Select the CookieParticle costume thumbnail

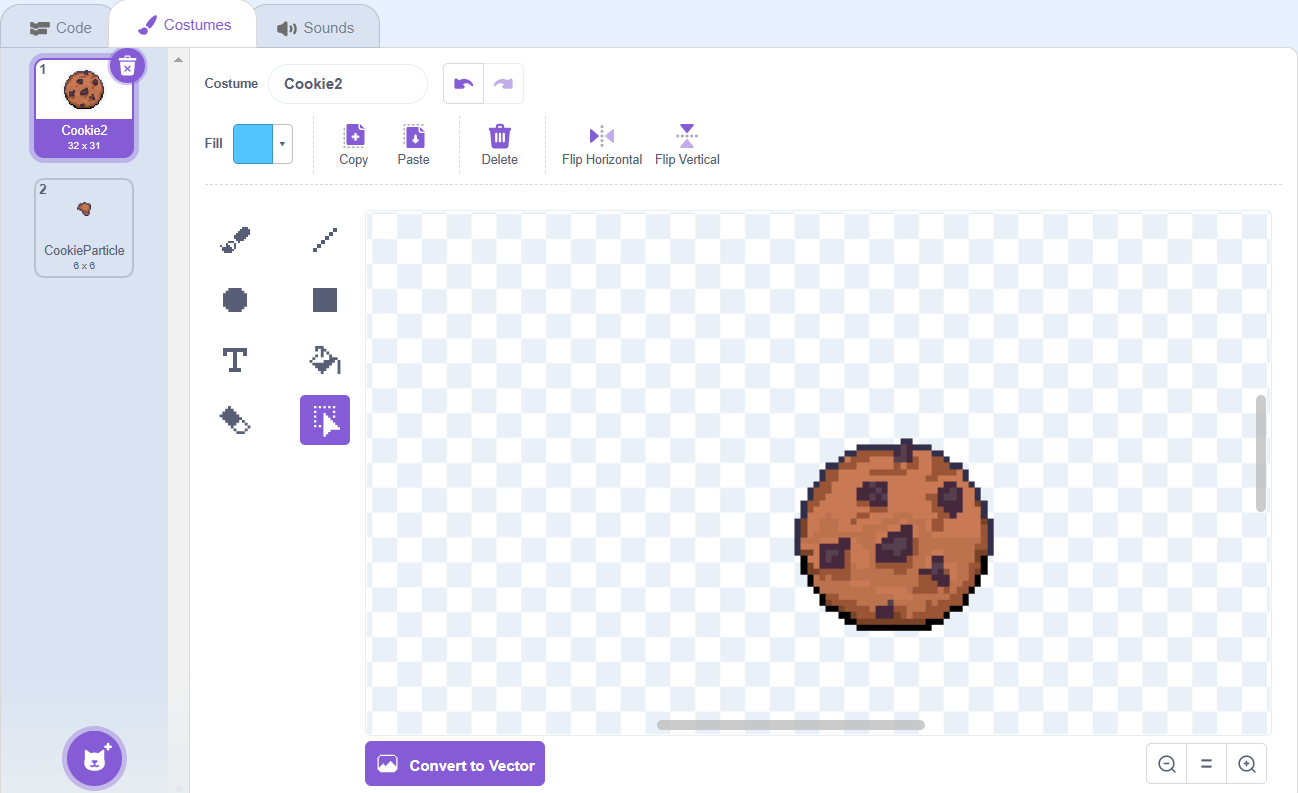pyautogui.click(x=84, y=228)
